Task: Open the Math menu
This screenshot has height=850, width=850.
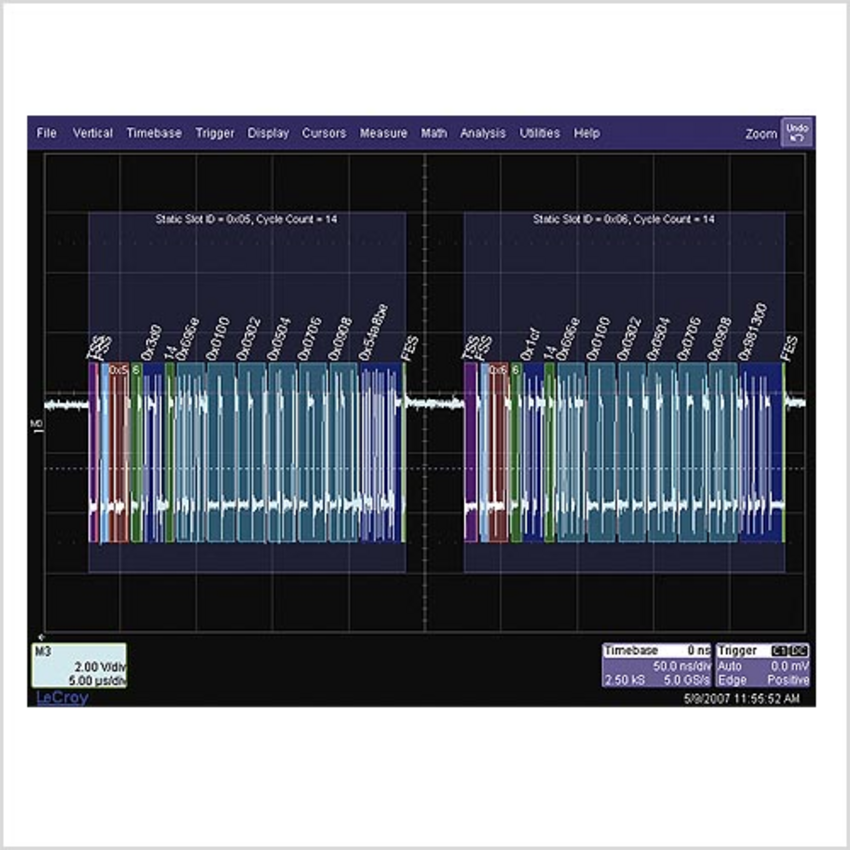Action: point(434,133)
